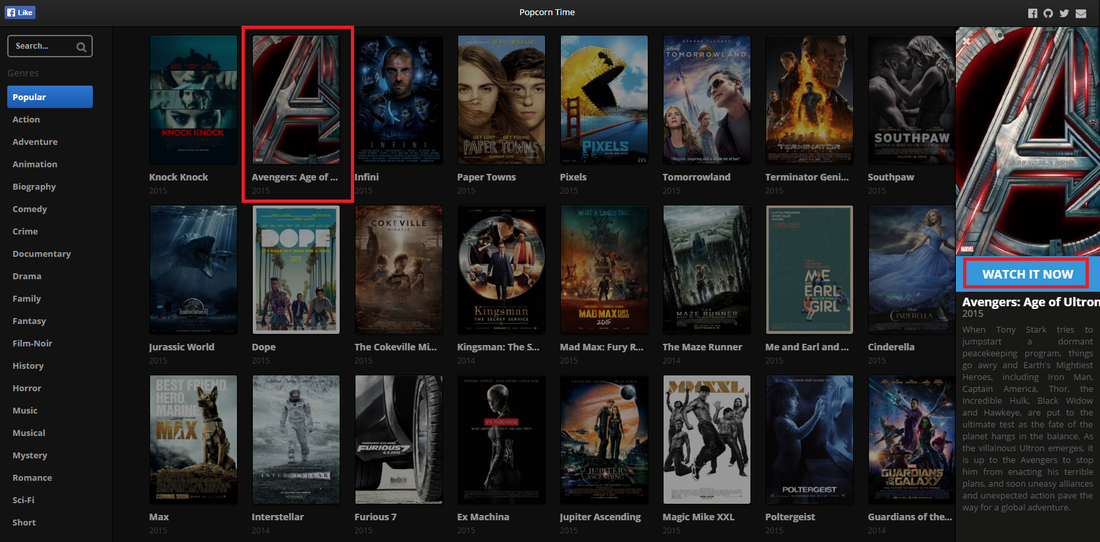
Task: Choose the Fantasy genre
Action: coord(29,321)
